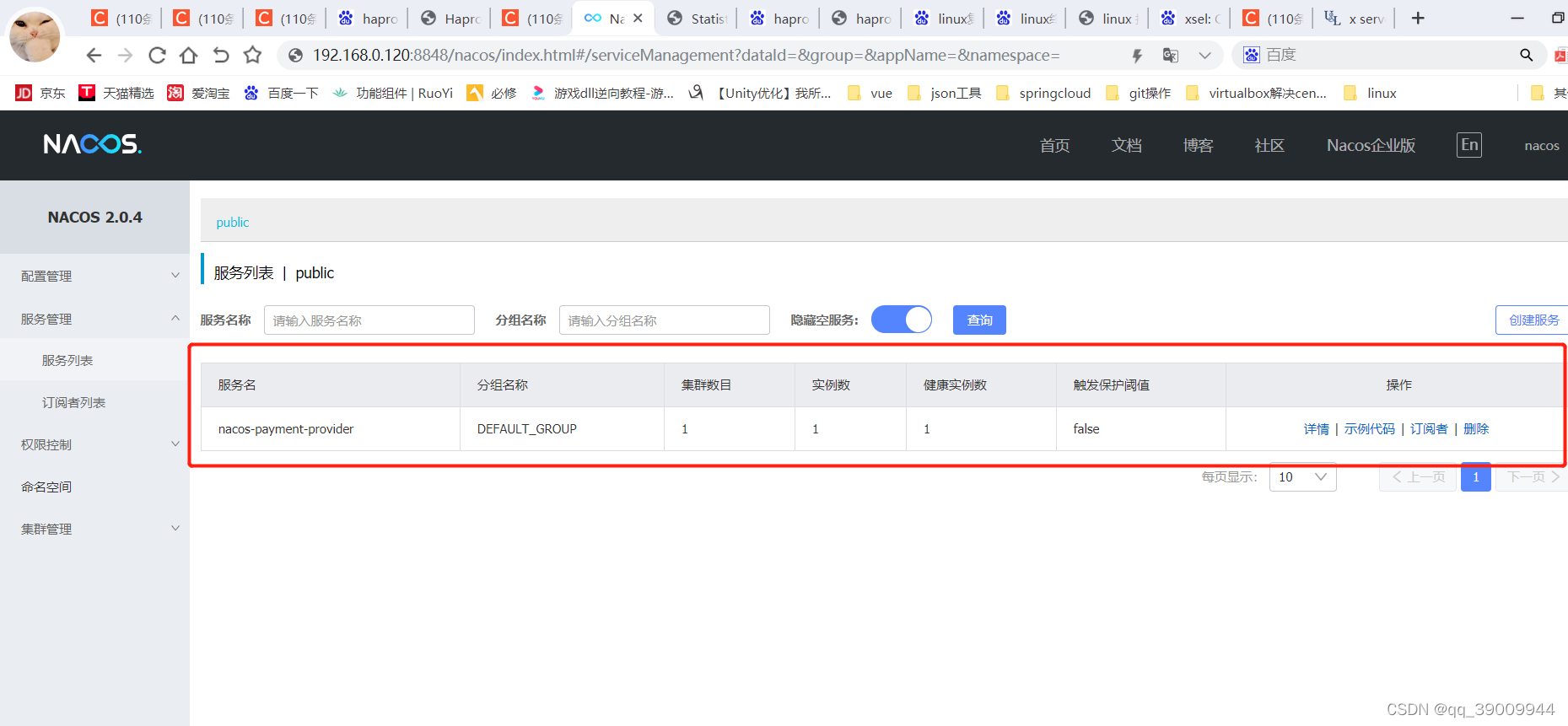
Task: Expand the 集群管理 sidebar menu
Action: coord(94,529)
